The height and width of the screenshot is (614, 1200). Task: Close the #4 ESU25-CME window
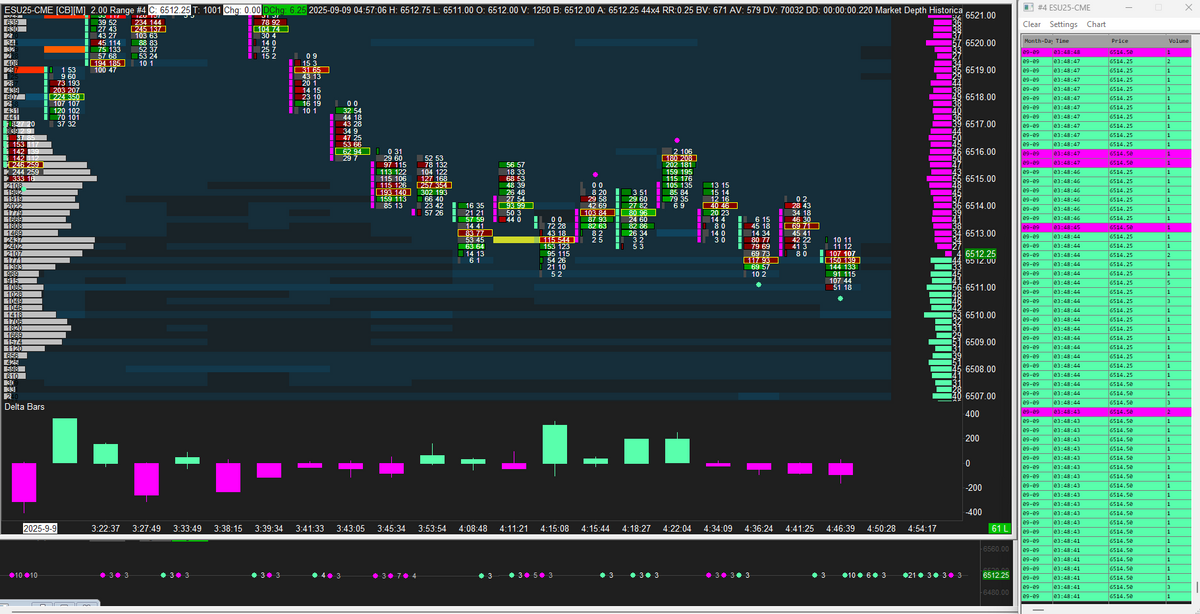pos(1186,8)
